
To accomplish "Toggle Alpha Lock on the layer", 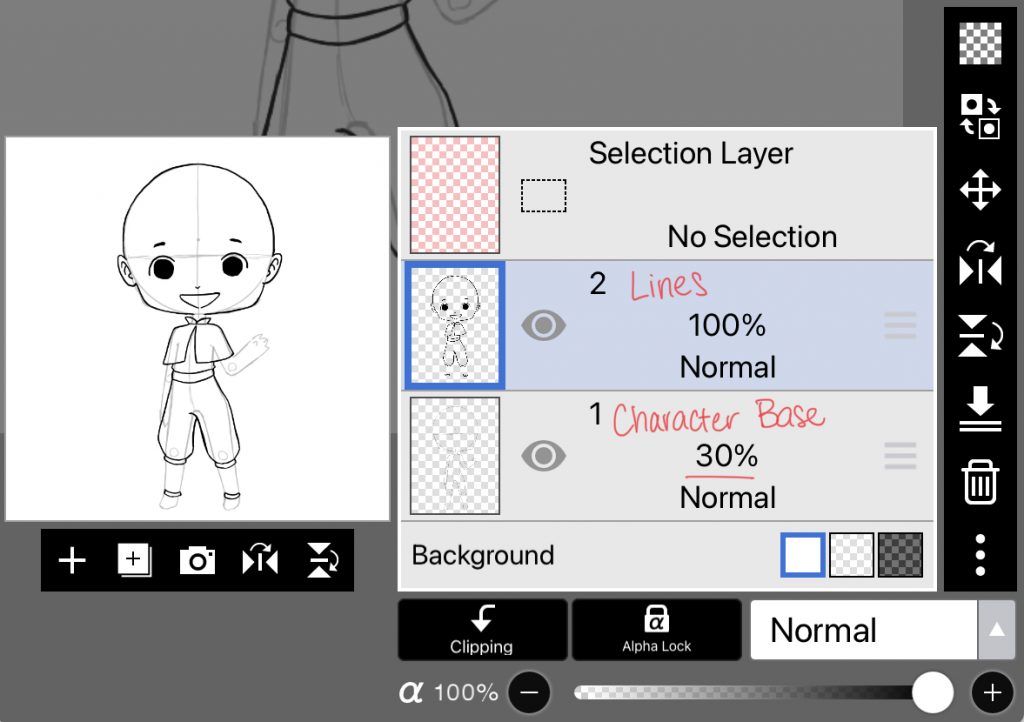I will 656,630.
